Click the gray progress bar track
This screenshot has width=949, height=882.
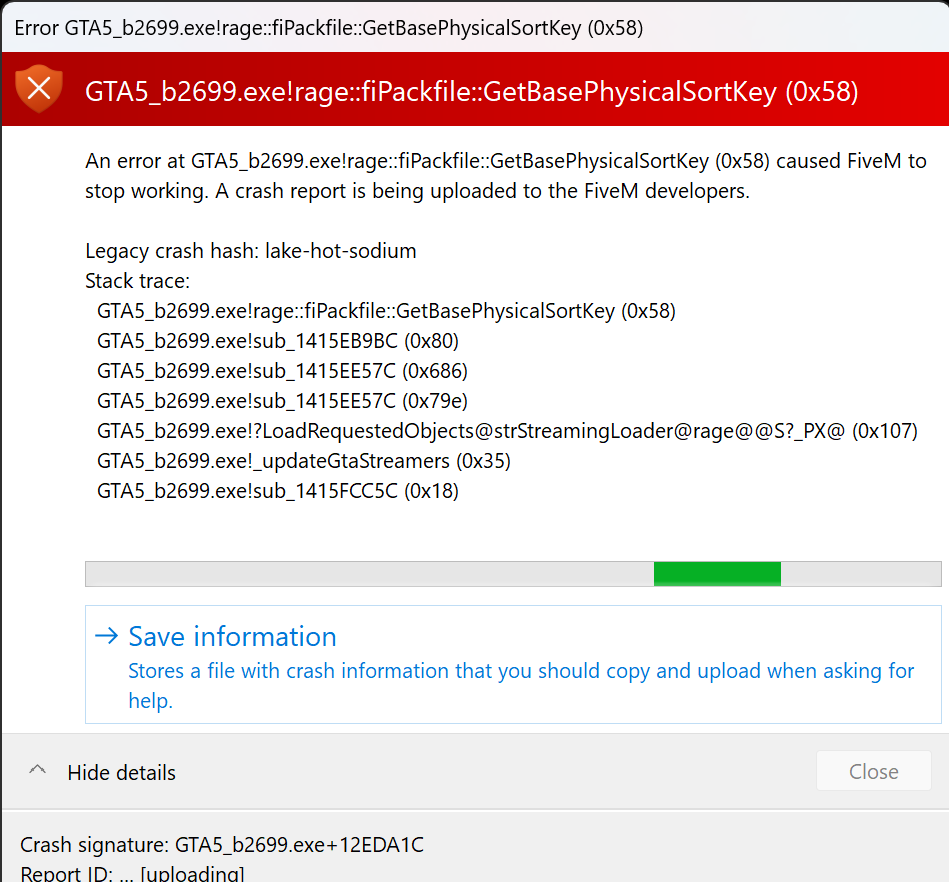(x=368, y=573)
